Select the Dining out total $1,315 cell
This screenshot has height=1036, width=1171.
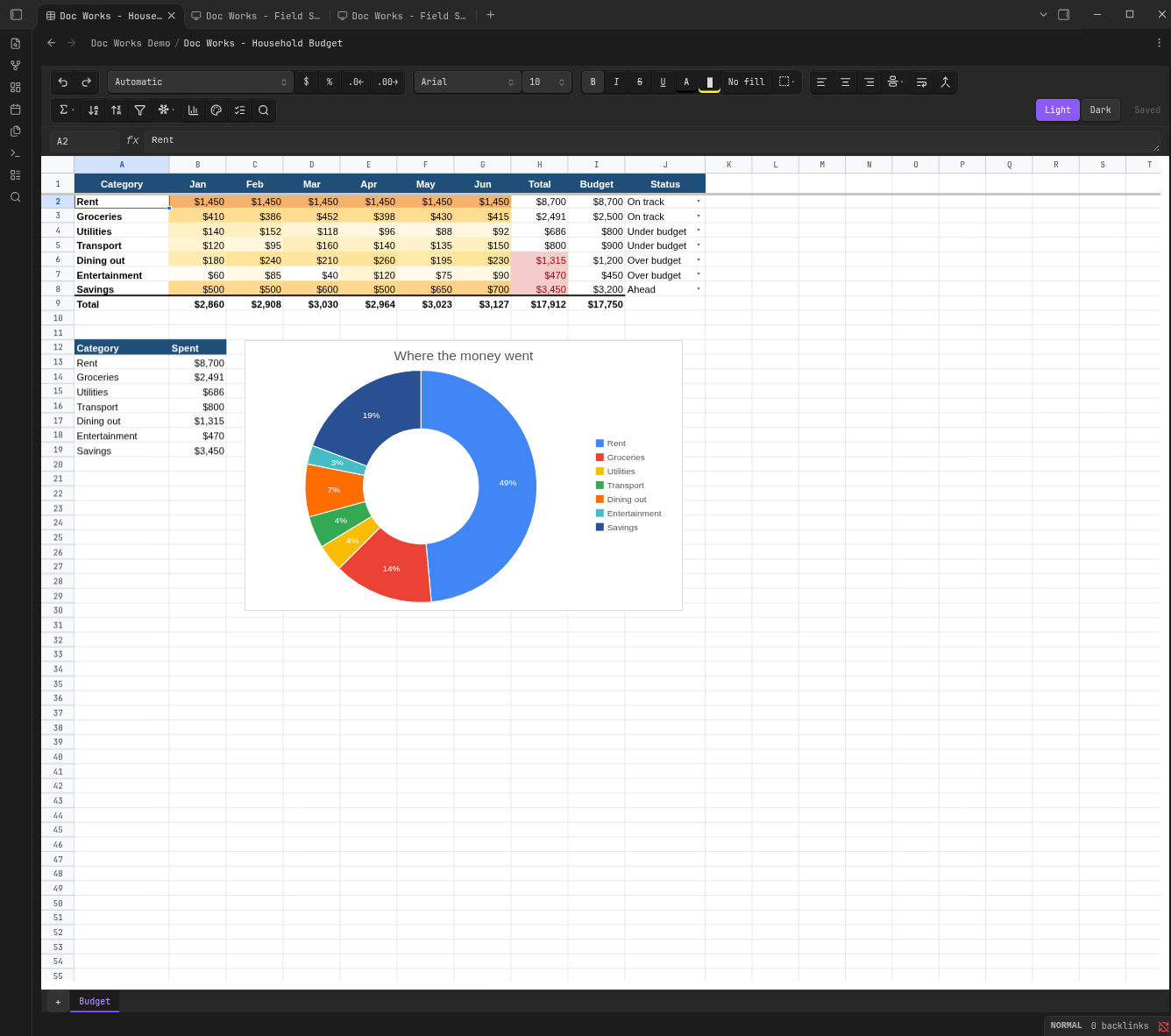pyautogui.click(x=540, y=260)
